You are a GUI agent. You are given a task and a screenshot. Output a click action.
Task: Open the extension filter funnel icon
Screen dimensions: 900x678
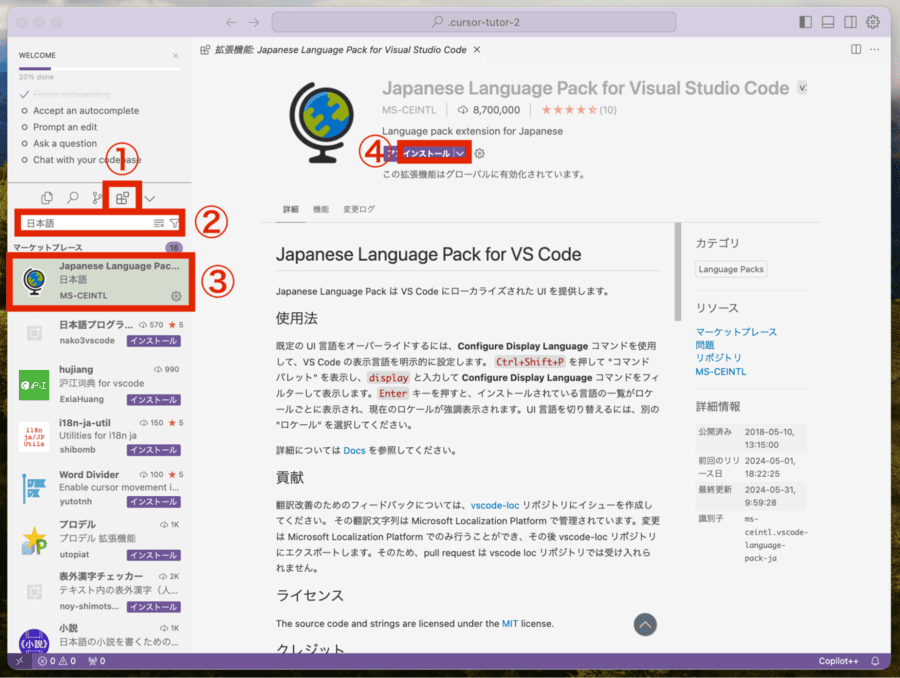174,223
